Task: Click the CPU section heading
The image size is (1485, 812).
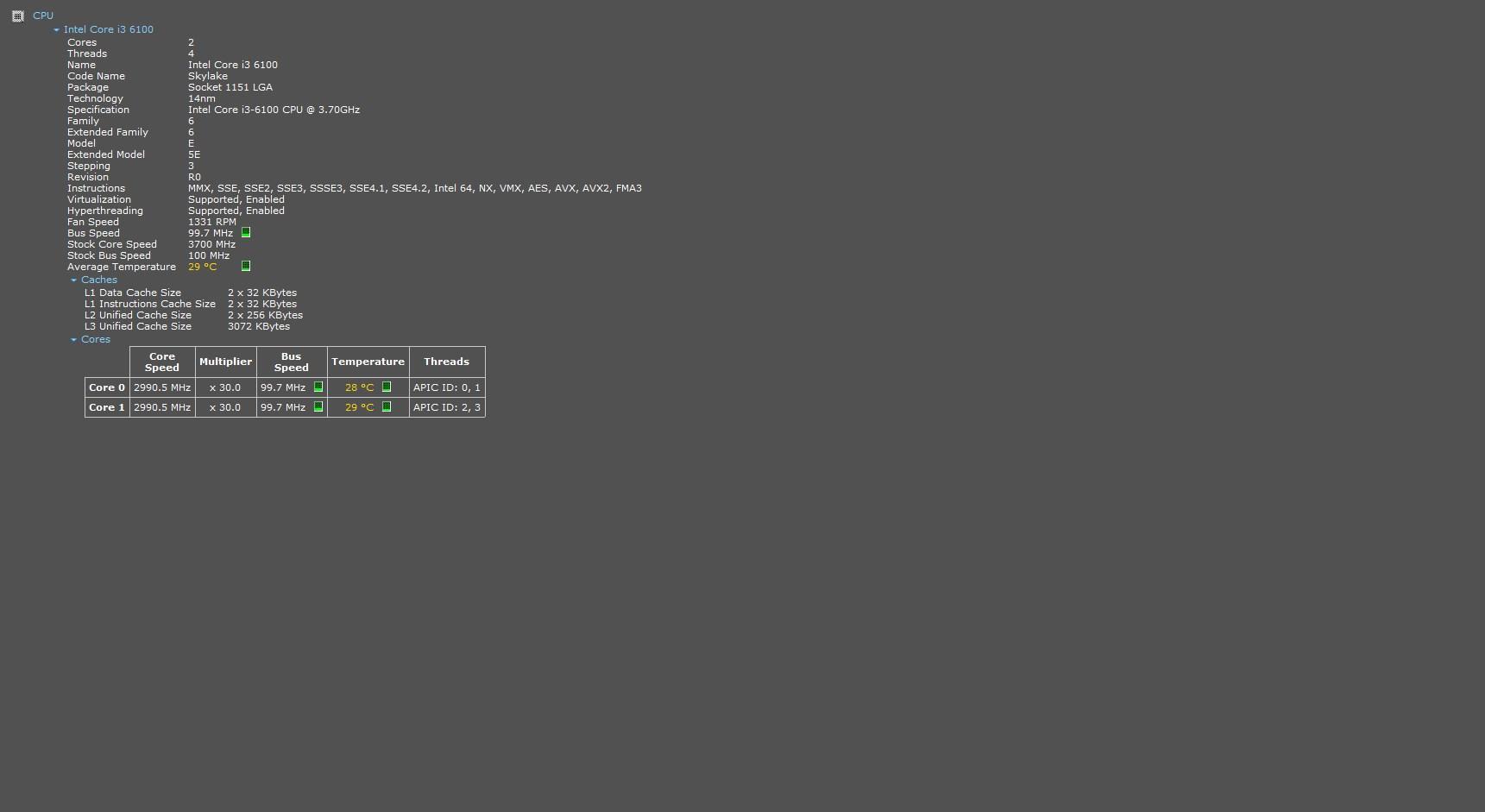Action: [43, 16]
